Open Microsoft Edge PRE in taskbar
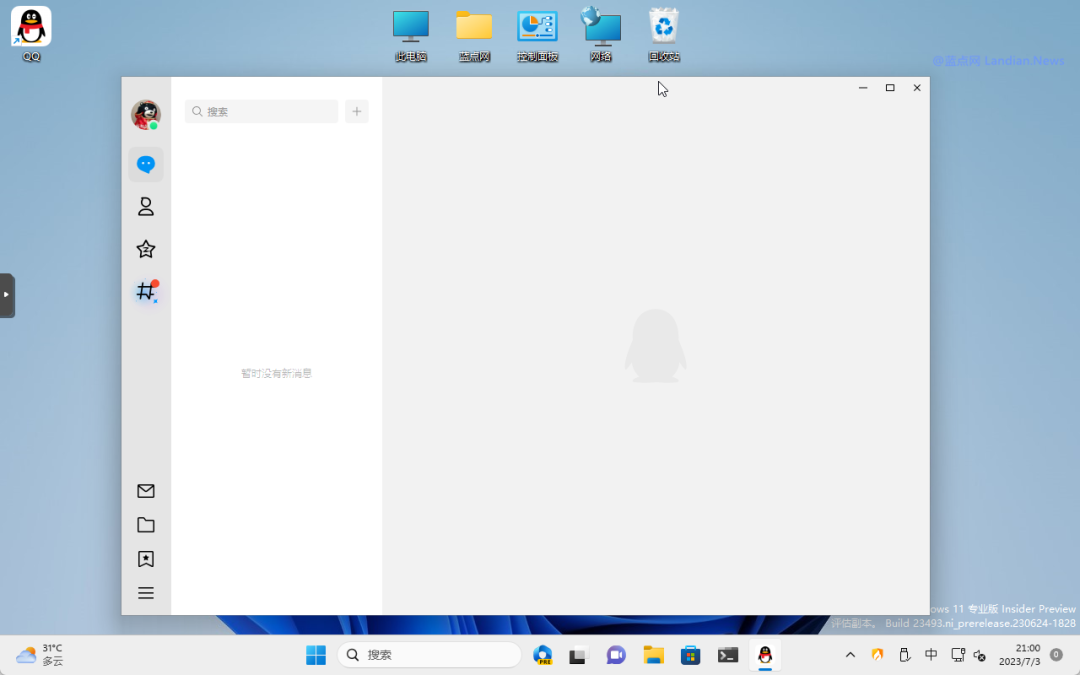 (543, 655)
